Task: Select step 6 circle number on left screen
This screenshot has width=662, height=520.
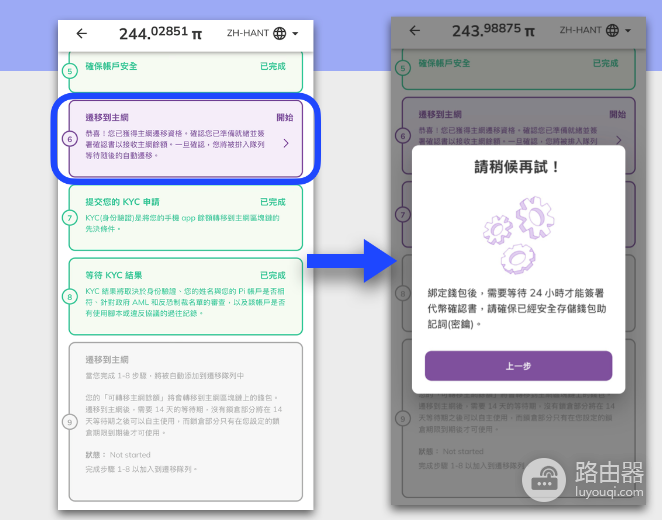Action: (70, 139)
